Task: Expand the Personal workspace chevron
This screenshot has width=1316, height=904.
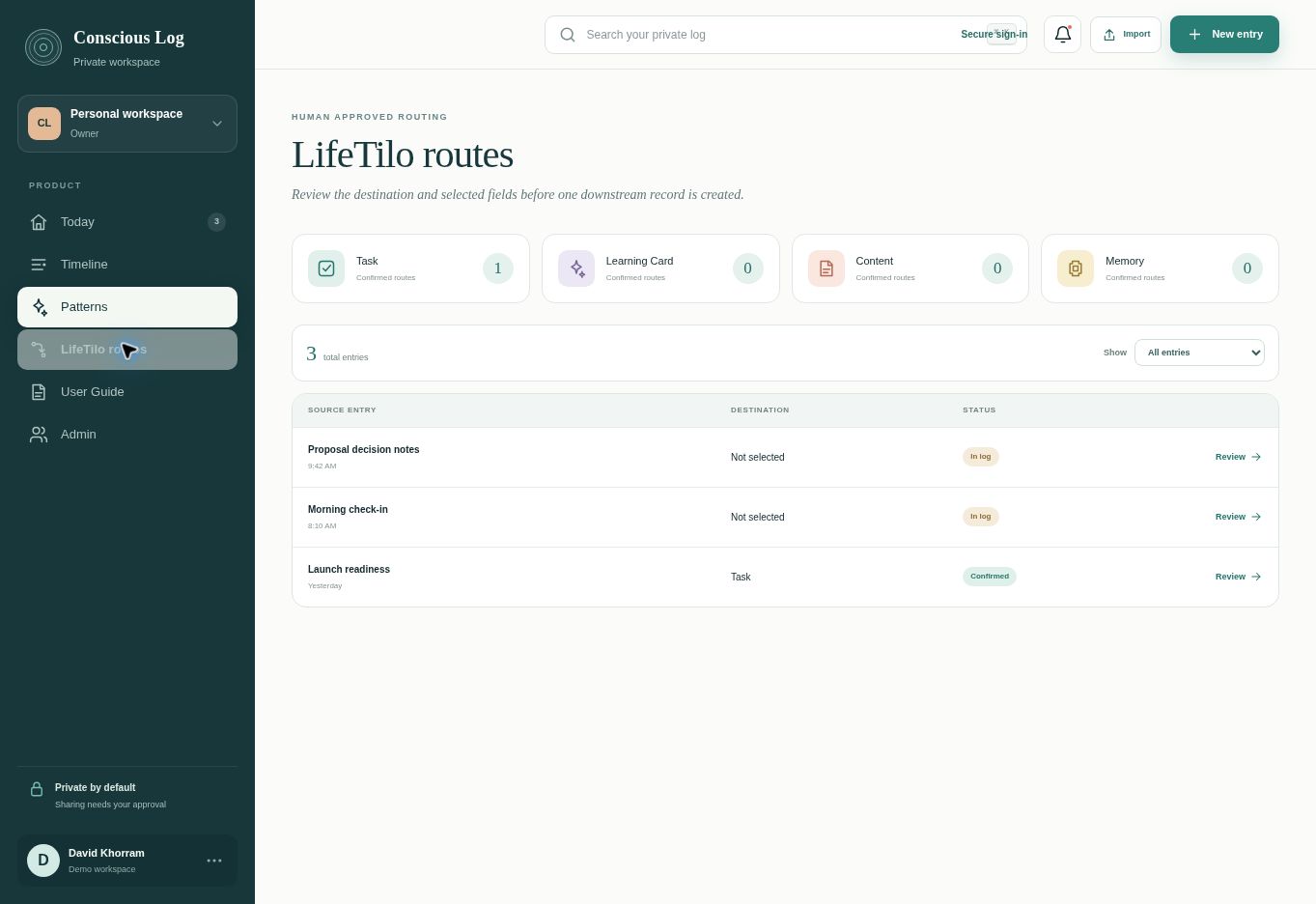Action: tap(217, 124)
